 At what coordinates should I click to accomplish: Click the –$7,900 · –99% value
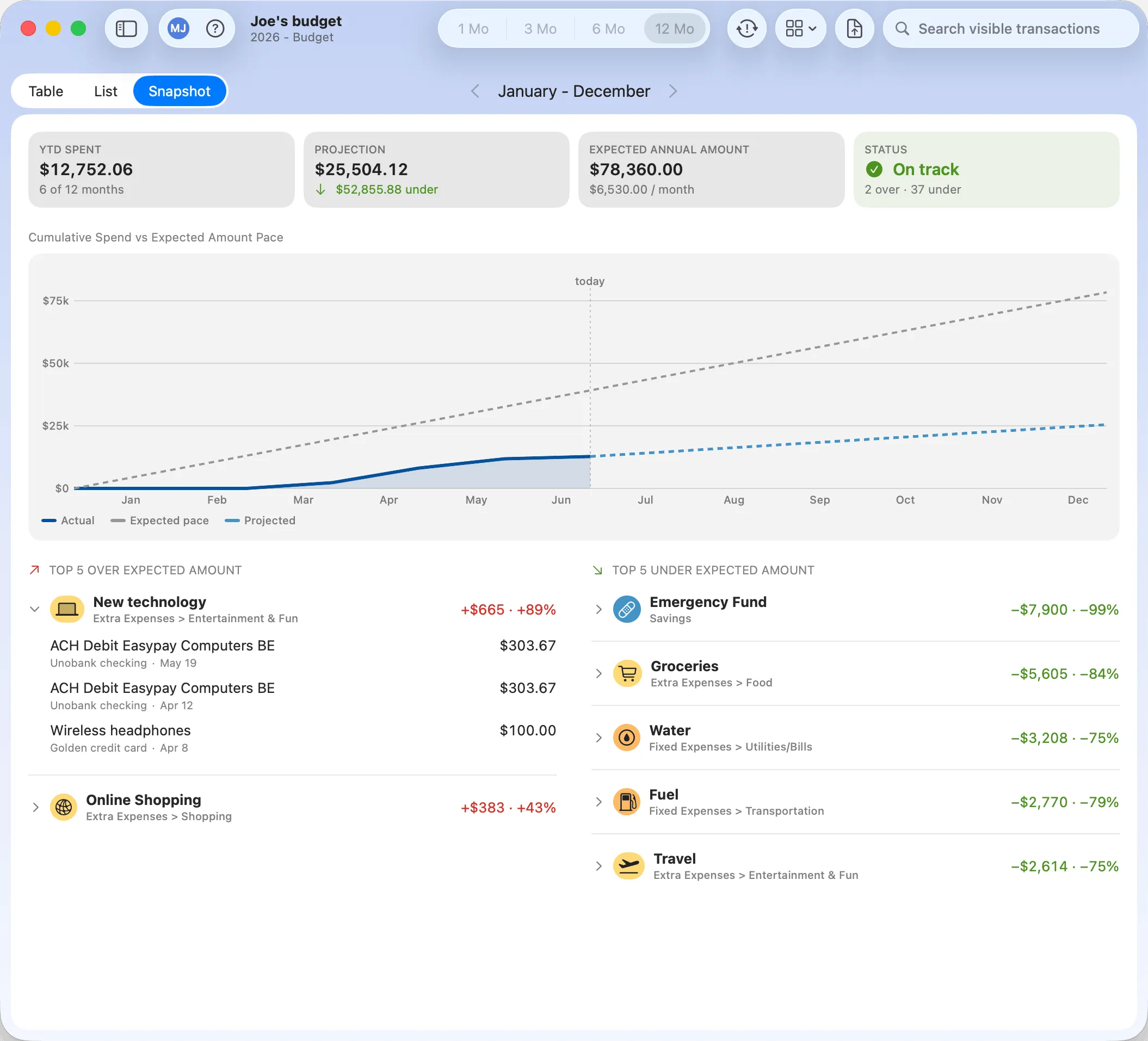[x=1065, y=610]
